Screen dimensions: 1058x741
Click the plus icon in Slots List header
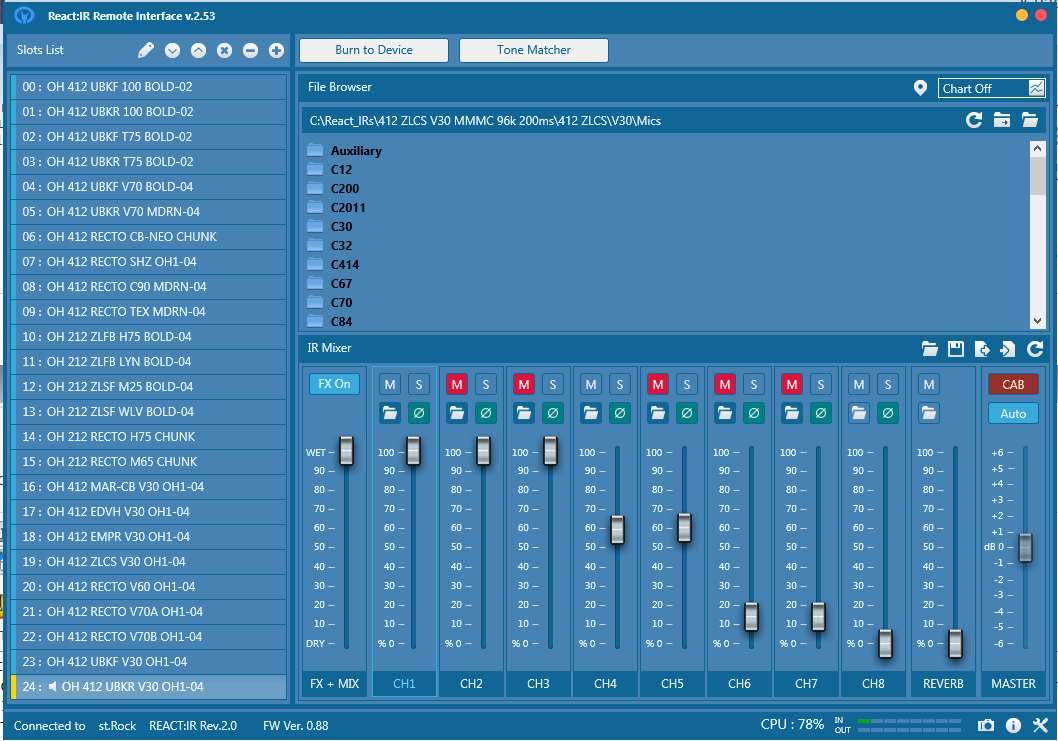tap(276, 50)
